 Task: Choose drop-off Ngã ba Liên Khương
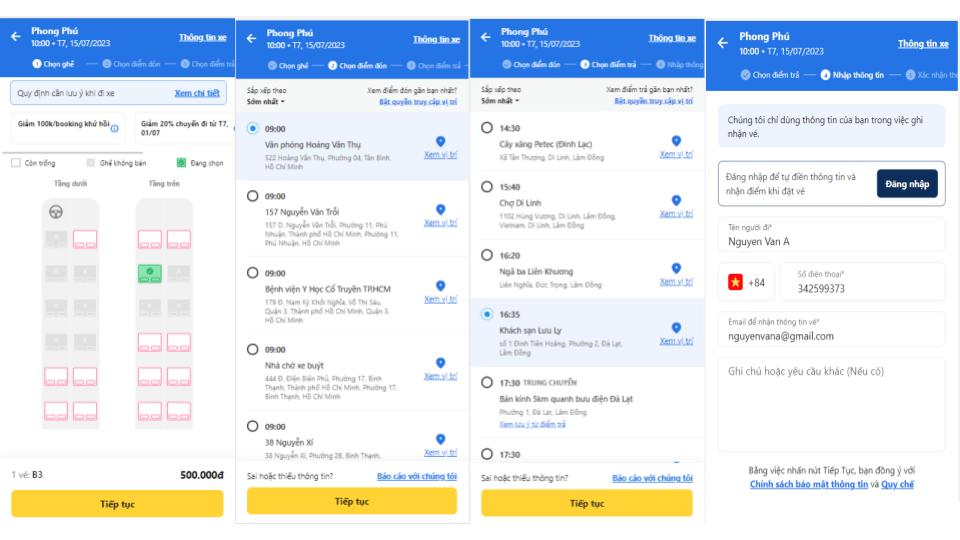[x=487, y=255]
